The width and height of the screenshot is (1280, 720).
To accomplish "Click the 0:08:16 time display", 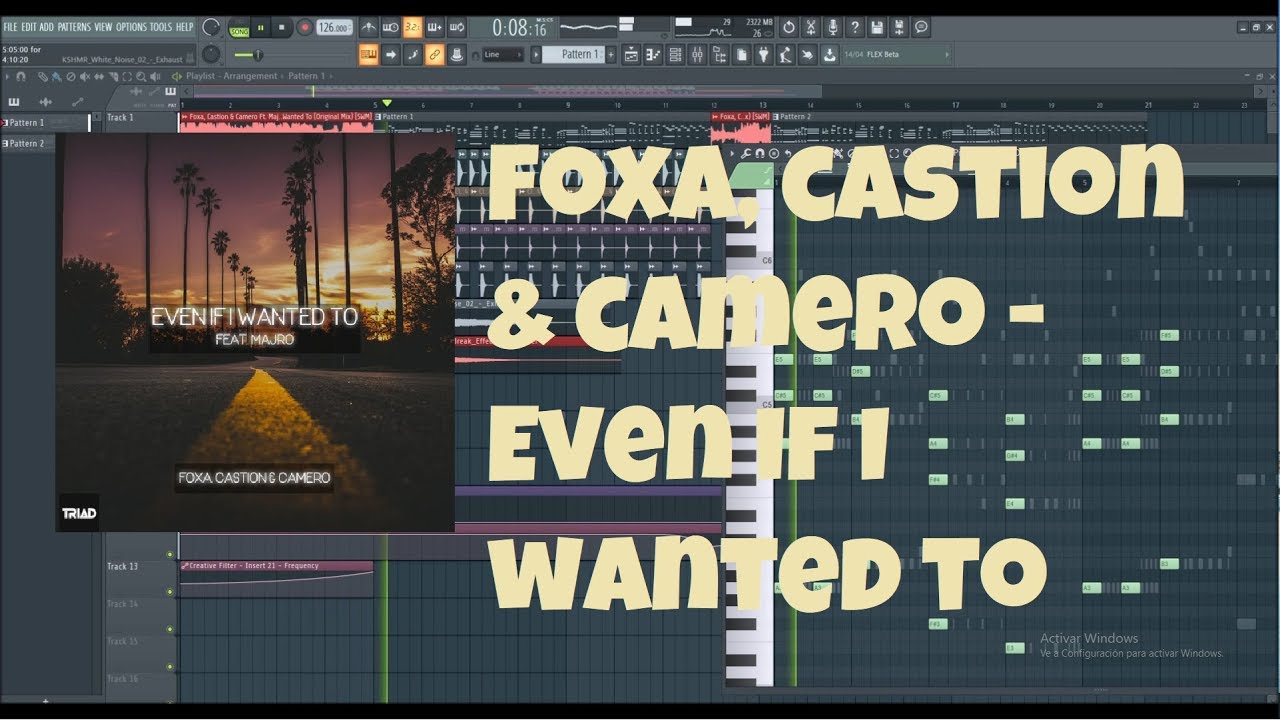I will [x=519, y=28].
